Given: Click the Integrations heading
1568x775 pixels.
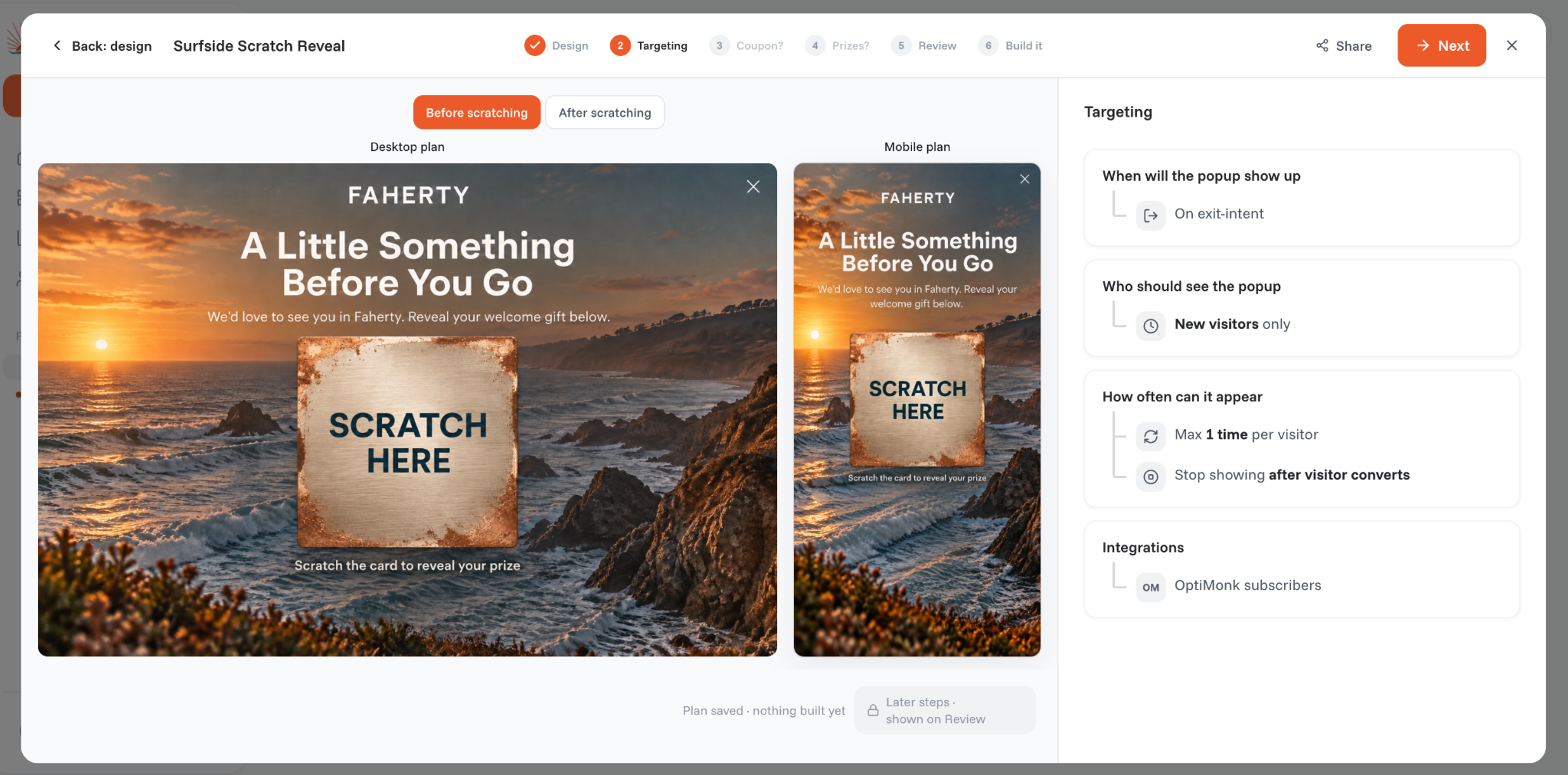Looking at the screenshot, I should coord(1143,547).
